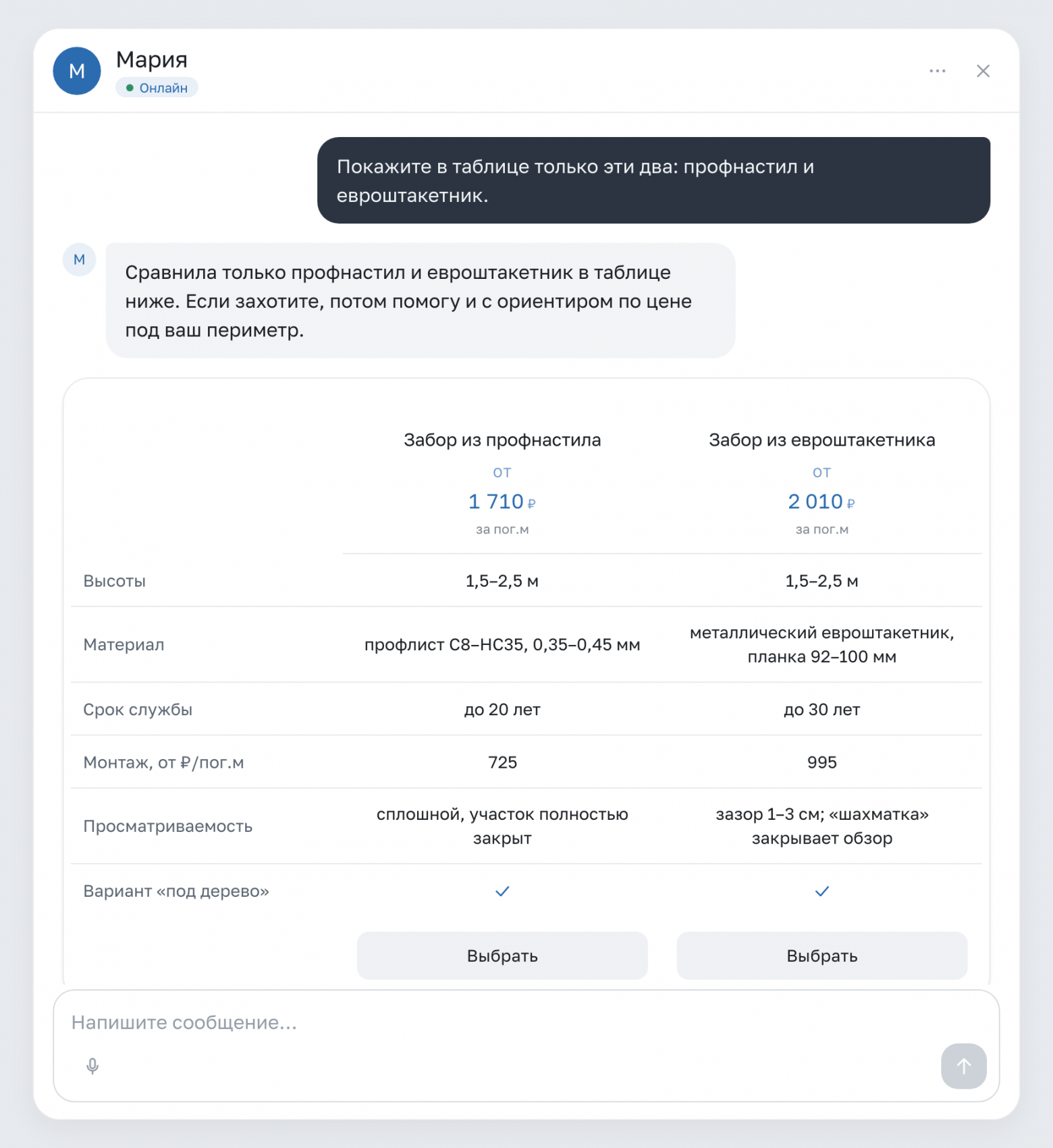1053x1148 pixels.
Task: Close the chat with Мария
Action: (x=983, y=71)
